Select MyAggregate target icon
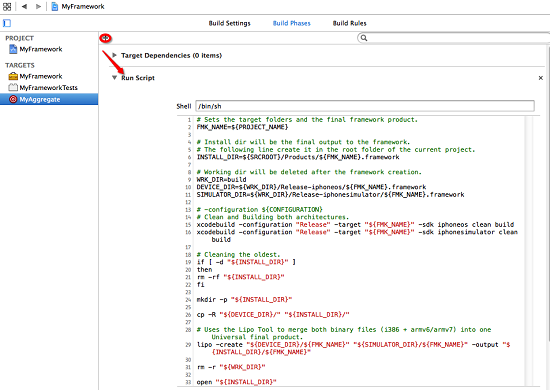Viewport: 550px width, 390px height. (13, 99)
